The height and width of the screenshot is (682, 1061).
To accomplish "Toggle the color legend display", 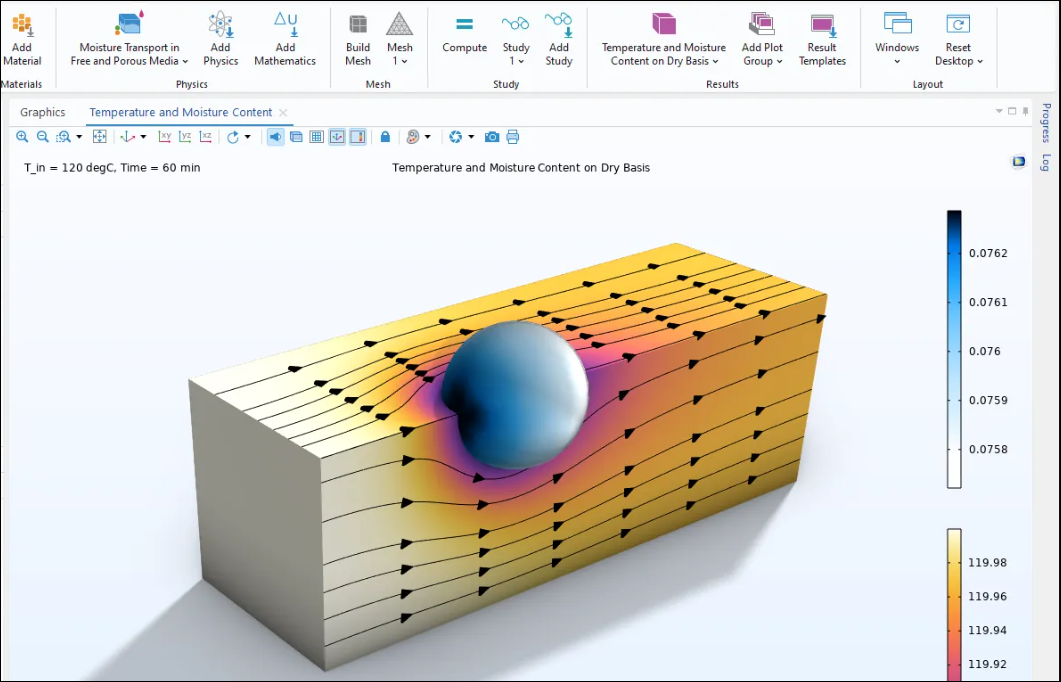I will pyautogui.click(x=357, y=137).
